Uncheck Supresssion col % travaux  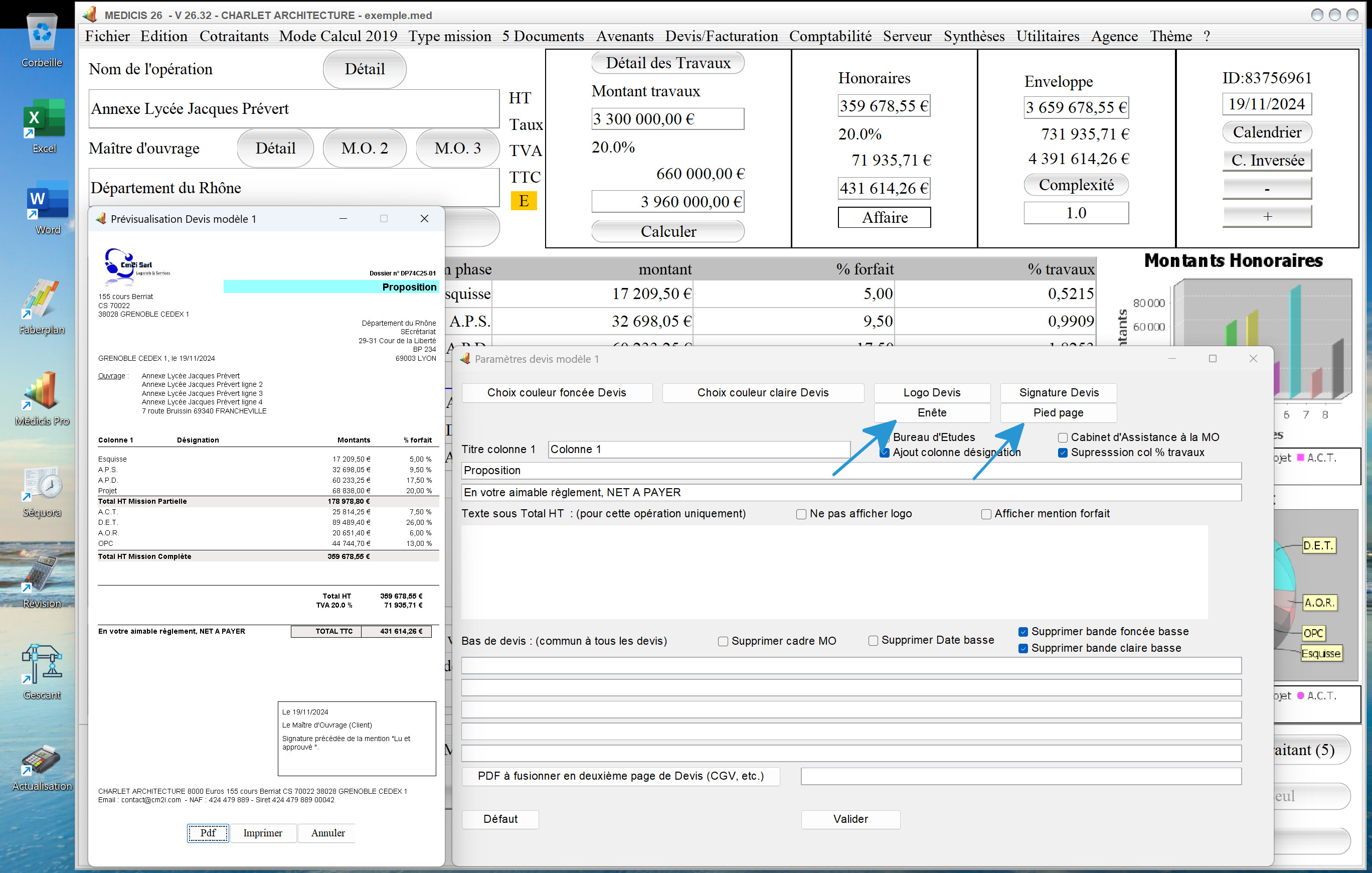pyautogui.click(x=1063, y=453)
